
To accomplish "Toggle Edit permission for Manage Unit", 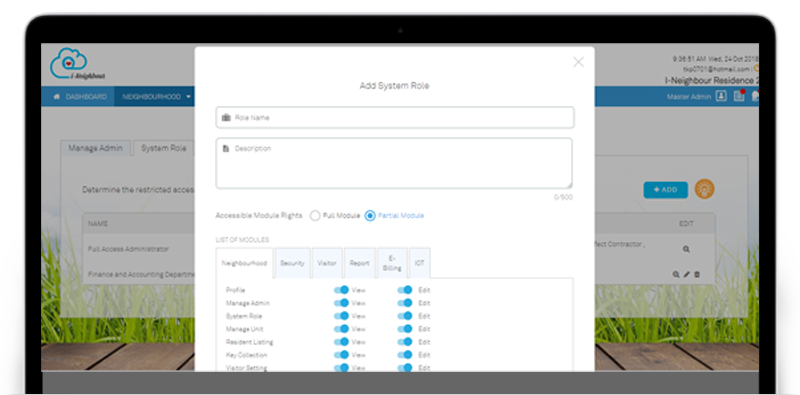I will tap(405, 329).
